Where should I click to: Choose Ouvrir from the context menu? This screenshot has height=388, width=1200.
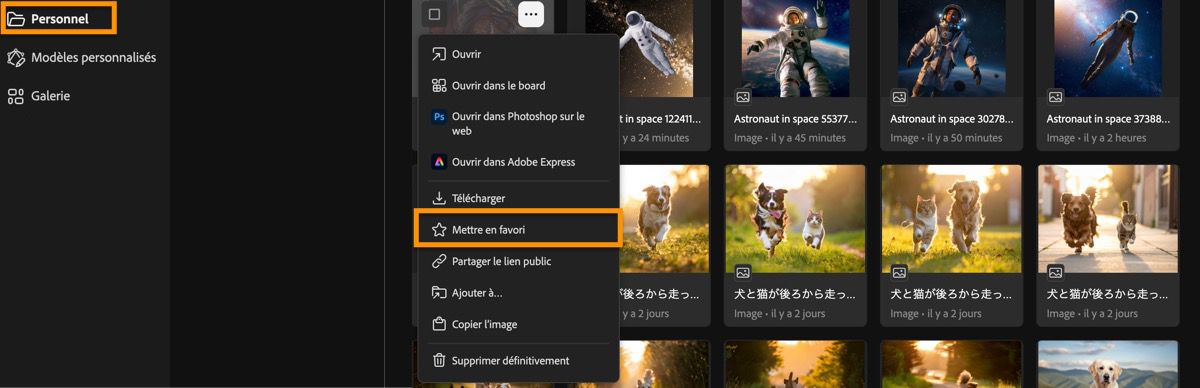tap(518, 54)
